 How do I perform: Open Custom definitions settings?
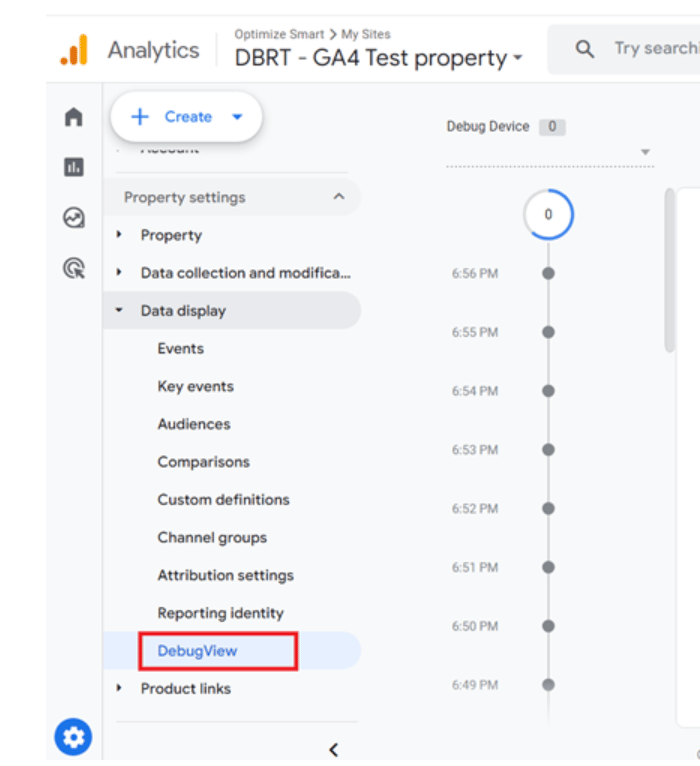pos(223,500)
